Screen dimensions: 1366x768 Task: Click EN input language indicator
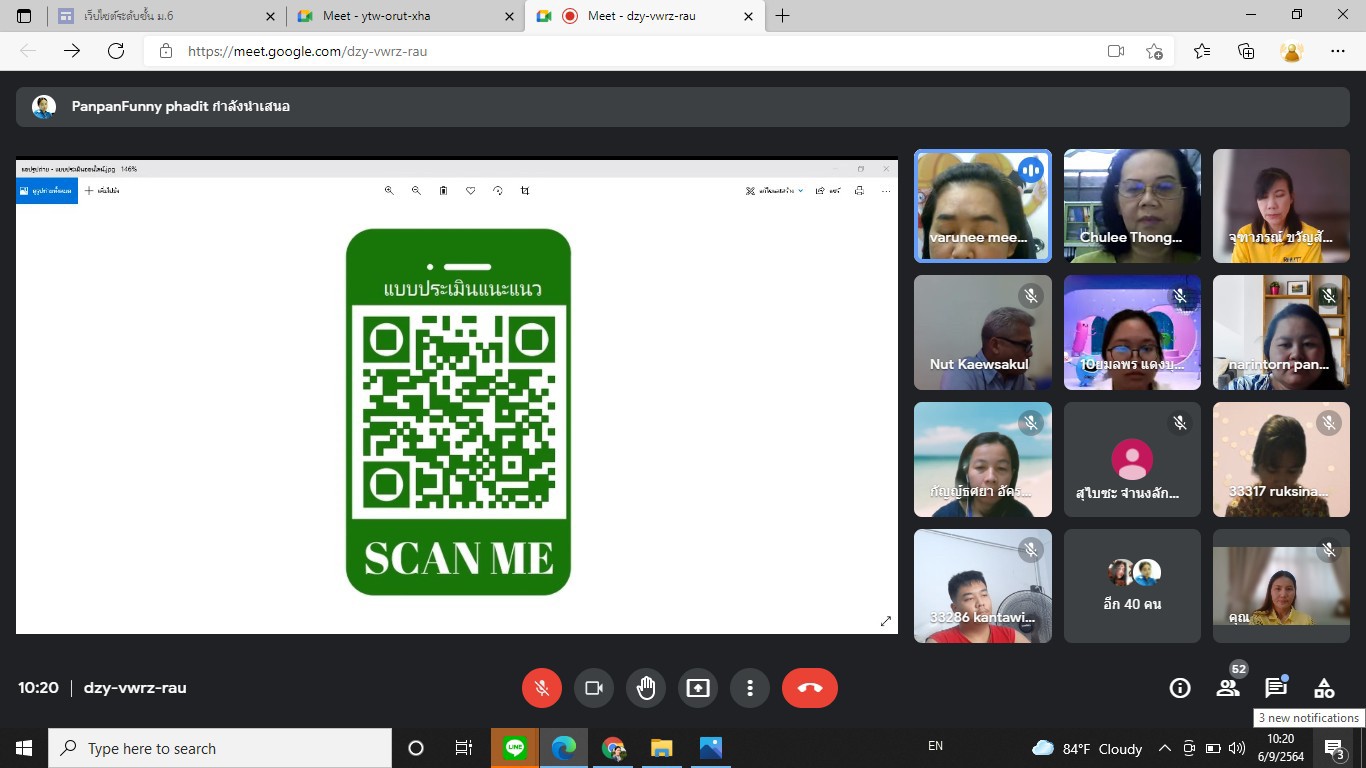(x=935, y=746)
